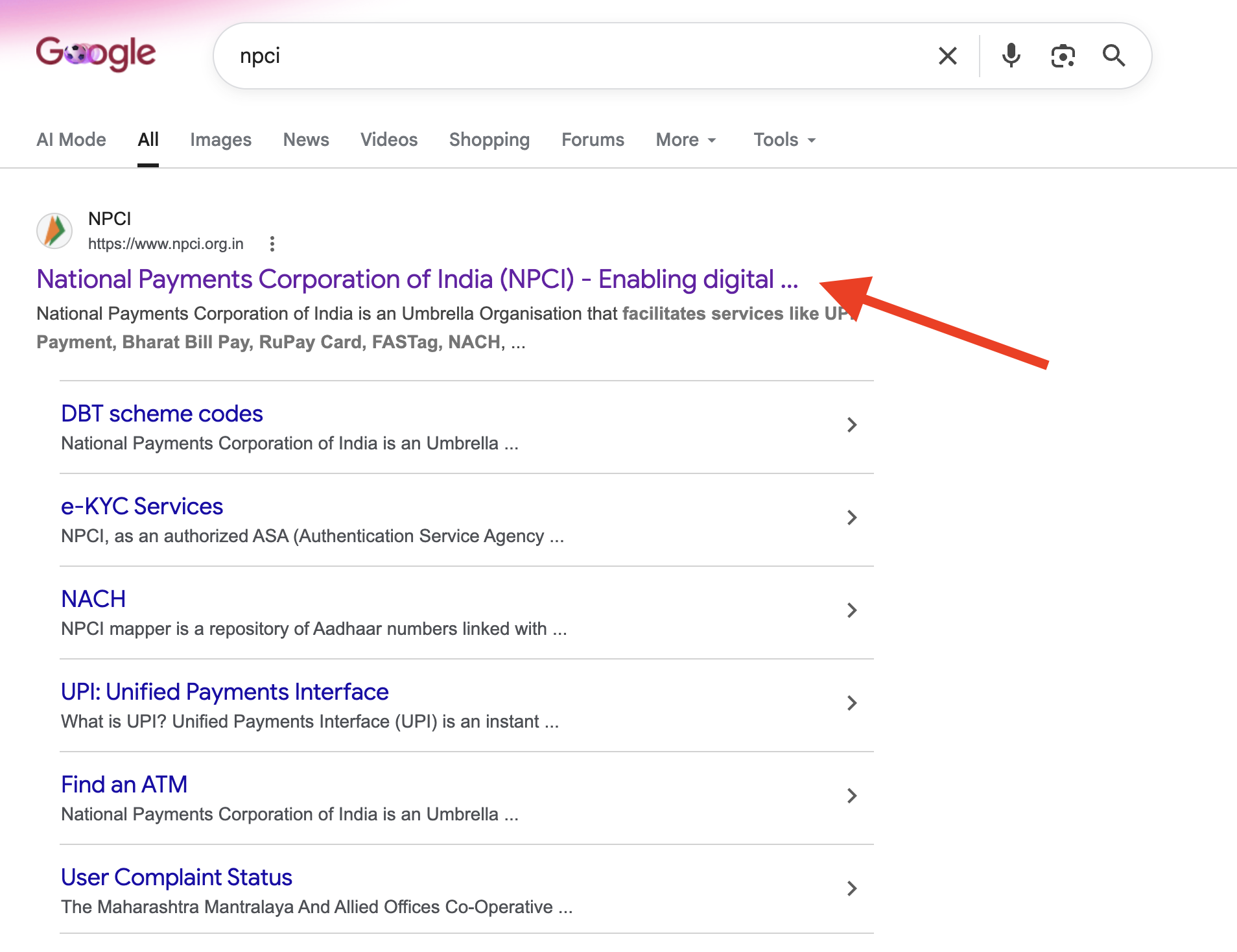Open the News tab
This screenshot has width=1237, height=952.
tap(306, 139)
